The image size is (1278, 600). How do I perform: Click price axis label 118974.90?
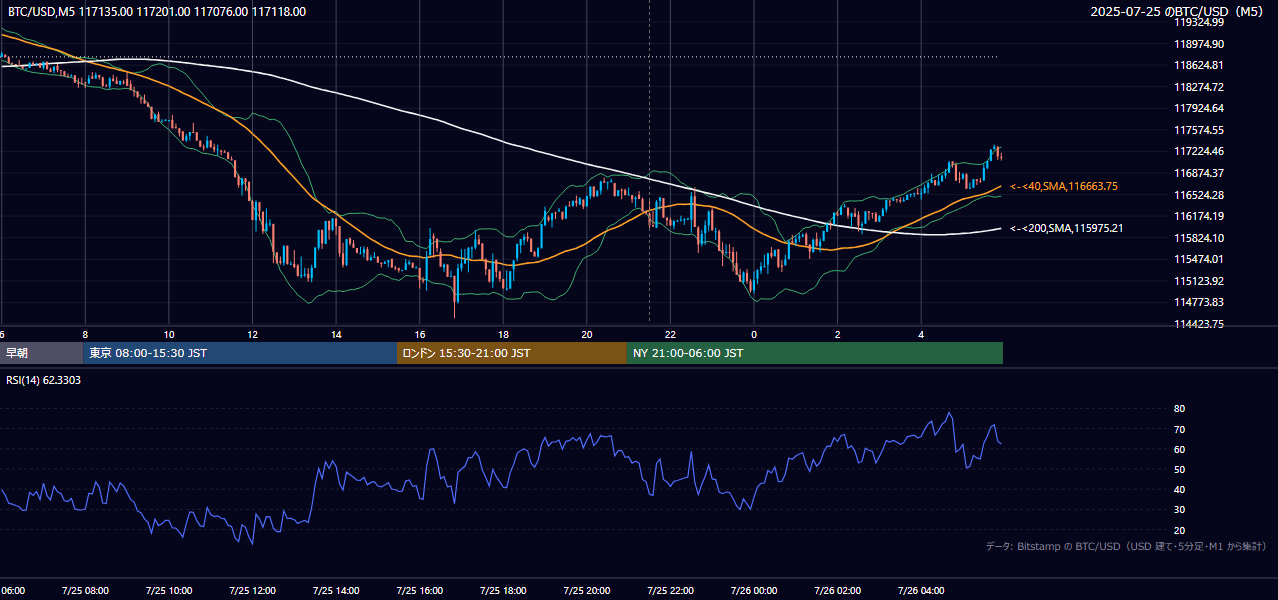[x=1199, y=44]
